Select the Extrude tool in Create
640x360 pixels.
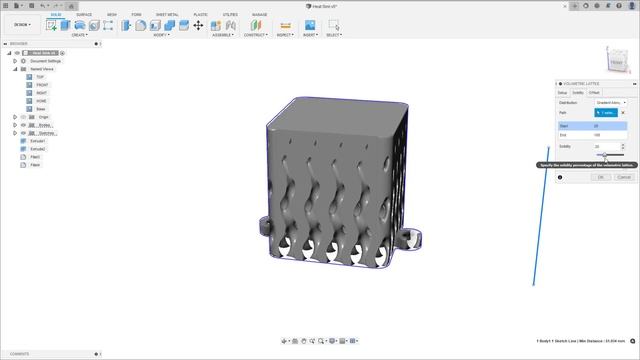(65, 25)
